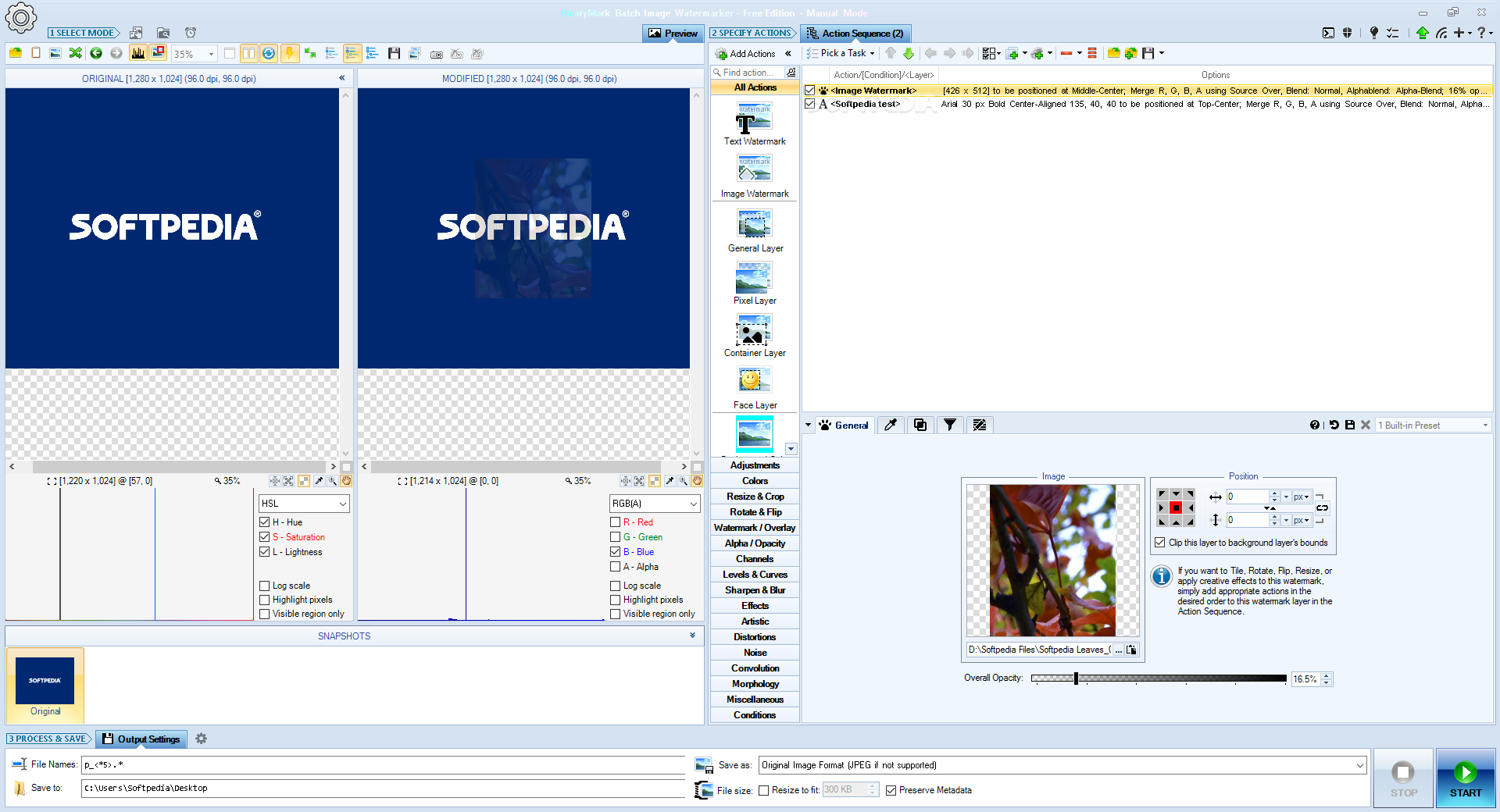Viewport: 1500px width, 812px height.
Task: Switch to Action Sequence (2) tab
Action: 855,34
